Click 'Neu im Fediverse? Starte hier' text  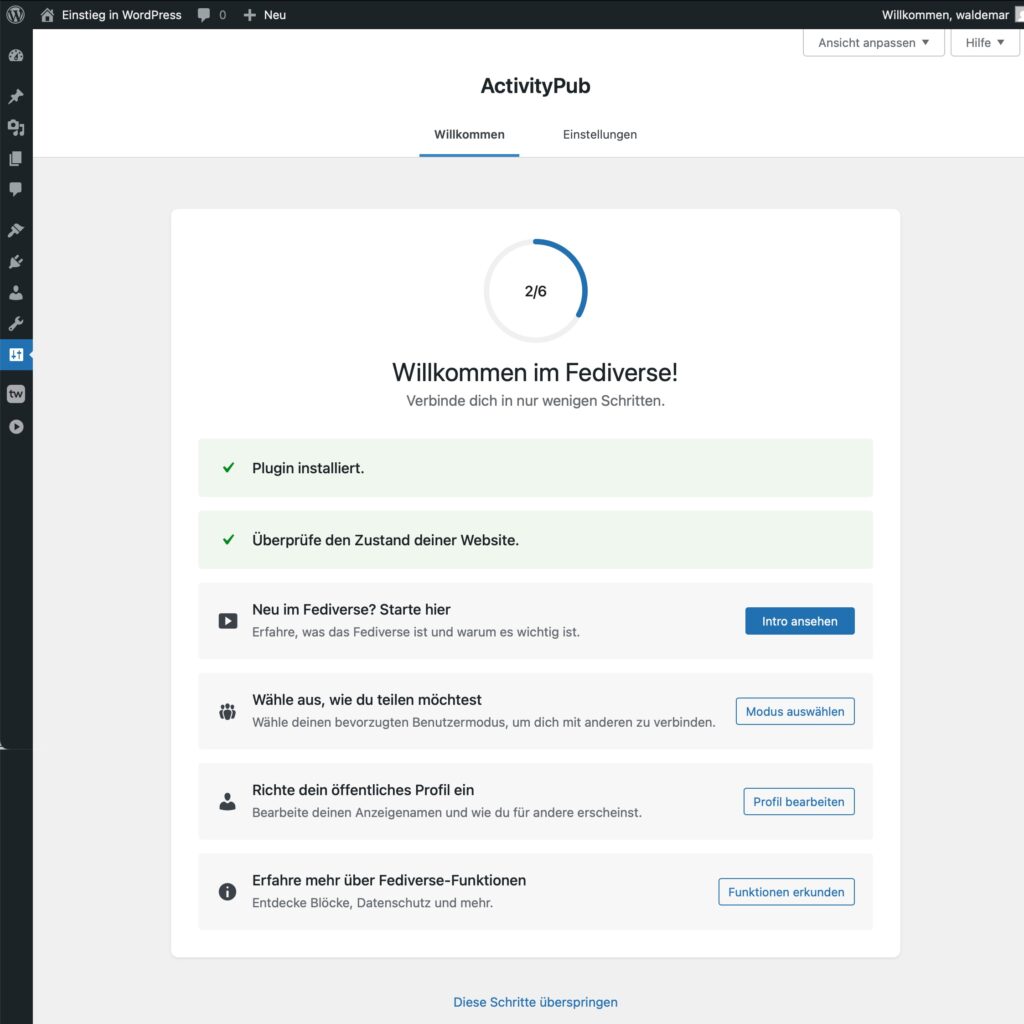[x=351, y=609]
